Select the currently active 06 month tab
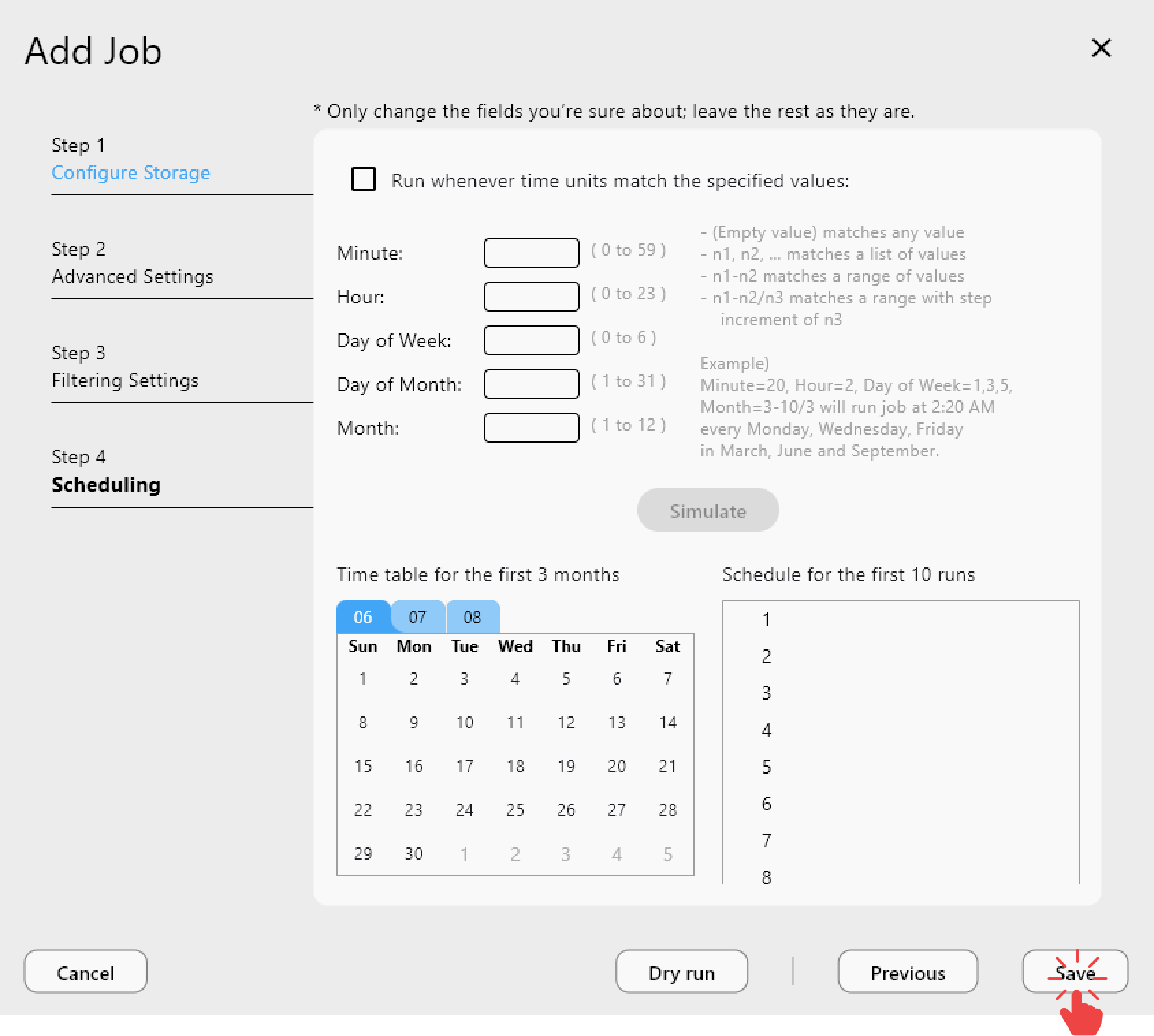1154x1036 pixels. click(363, 616)
